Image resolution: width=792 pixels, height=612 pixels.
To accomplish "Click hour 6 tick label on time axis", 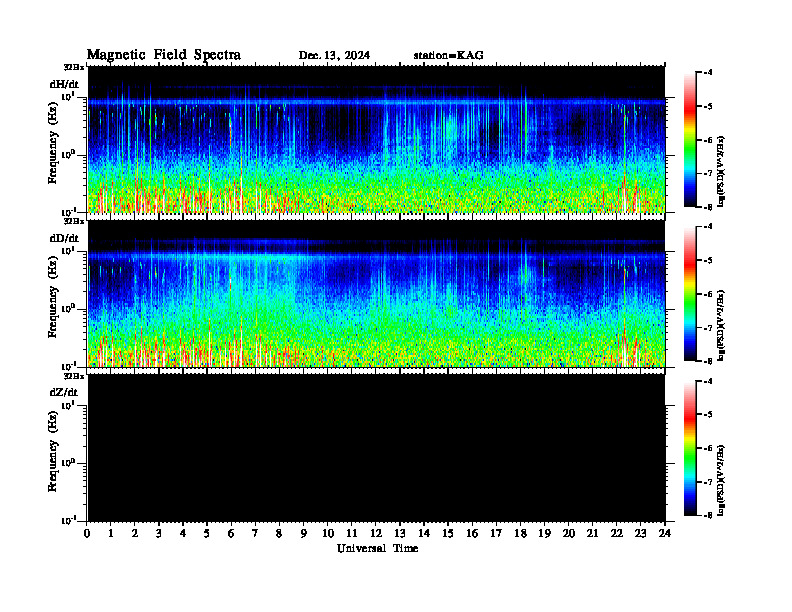I will 231,533.
